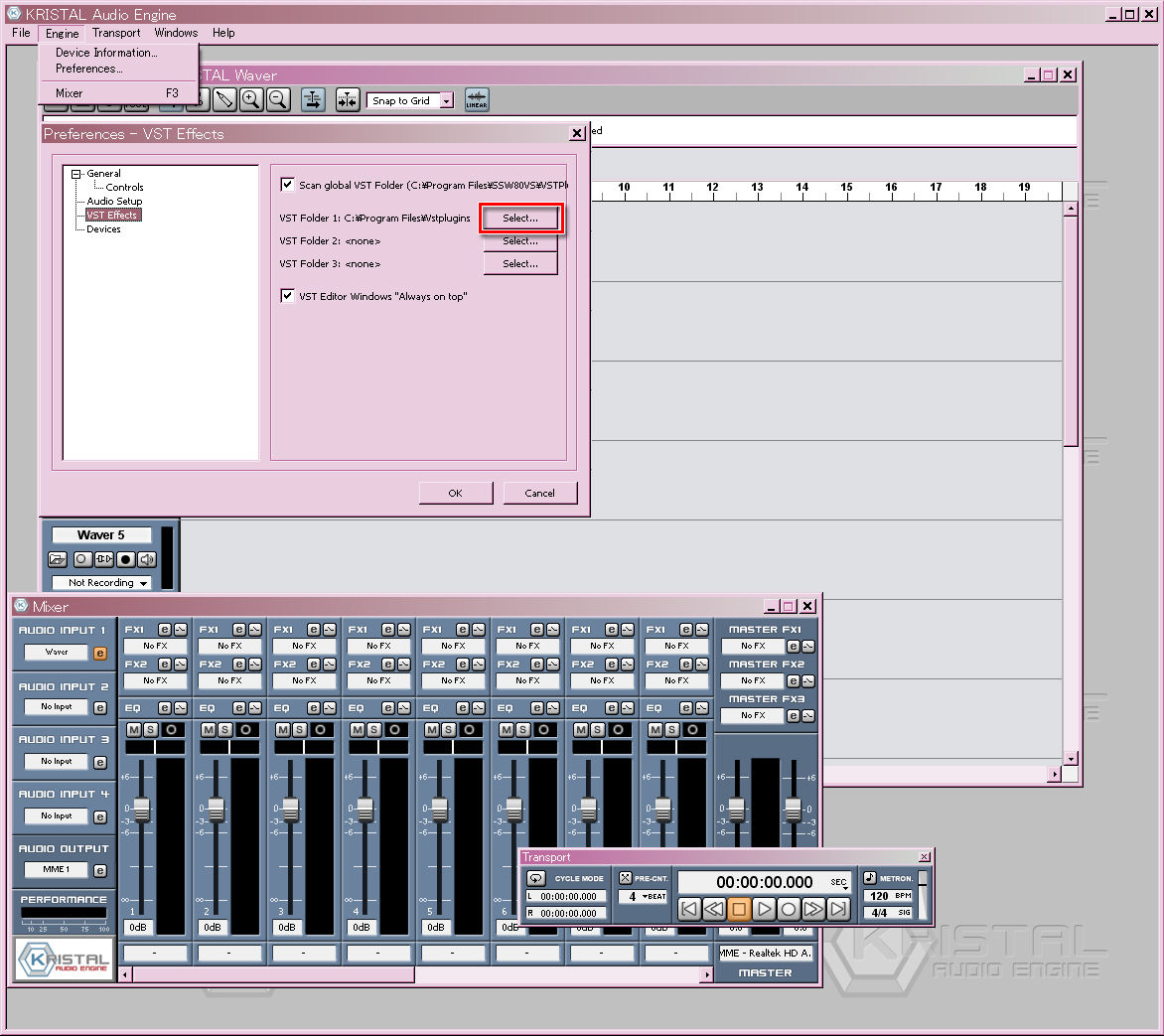Toggle 'Scan global VST Folder' checkbox
Screen dimensions: 1164x1036
pos(287,184)
